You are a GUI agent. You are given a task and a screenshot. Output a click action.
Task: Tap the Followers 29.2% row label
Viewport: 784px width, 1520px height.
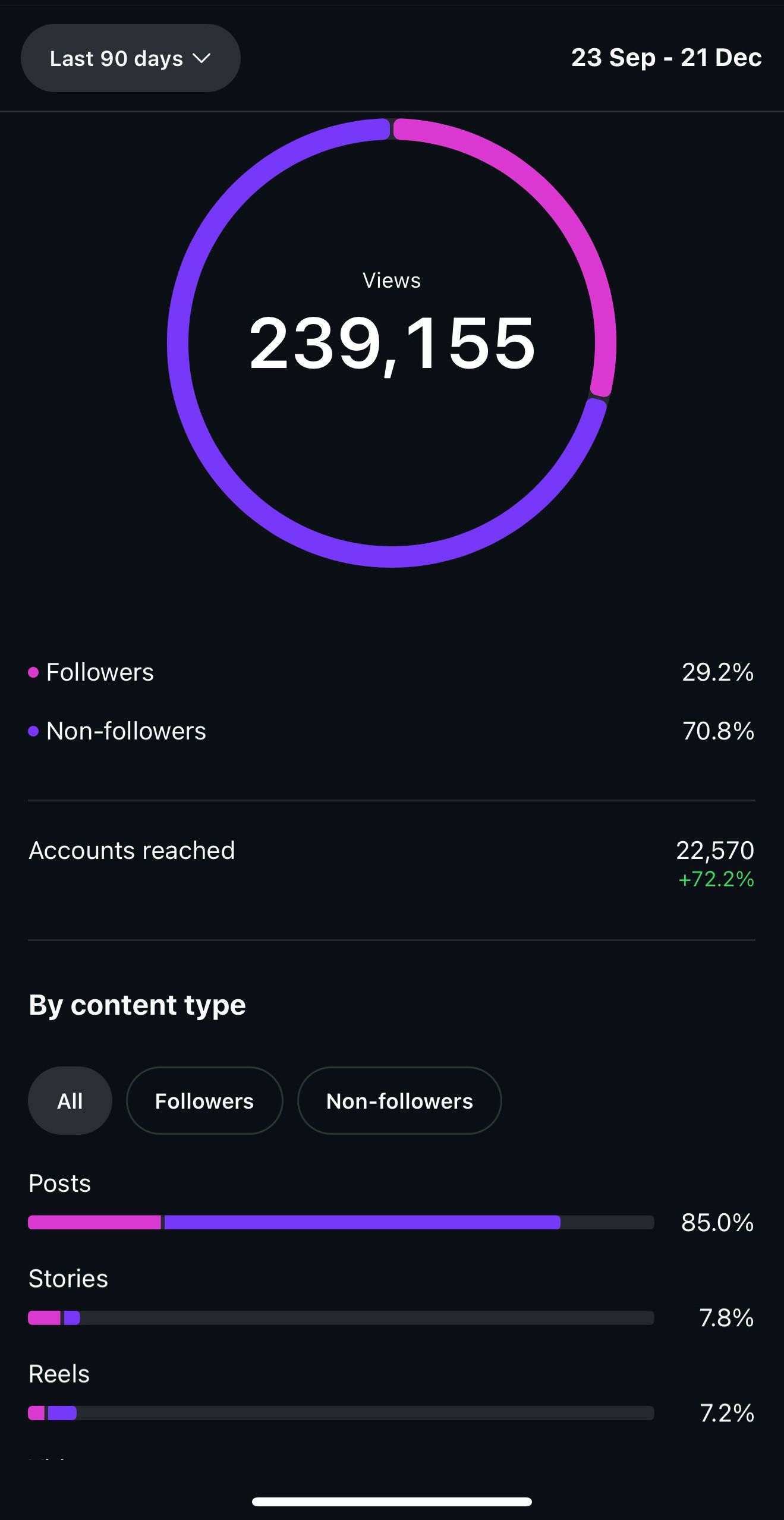(x=100, y=672)
